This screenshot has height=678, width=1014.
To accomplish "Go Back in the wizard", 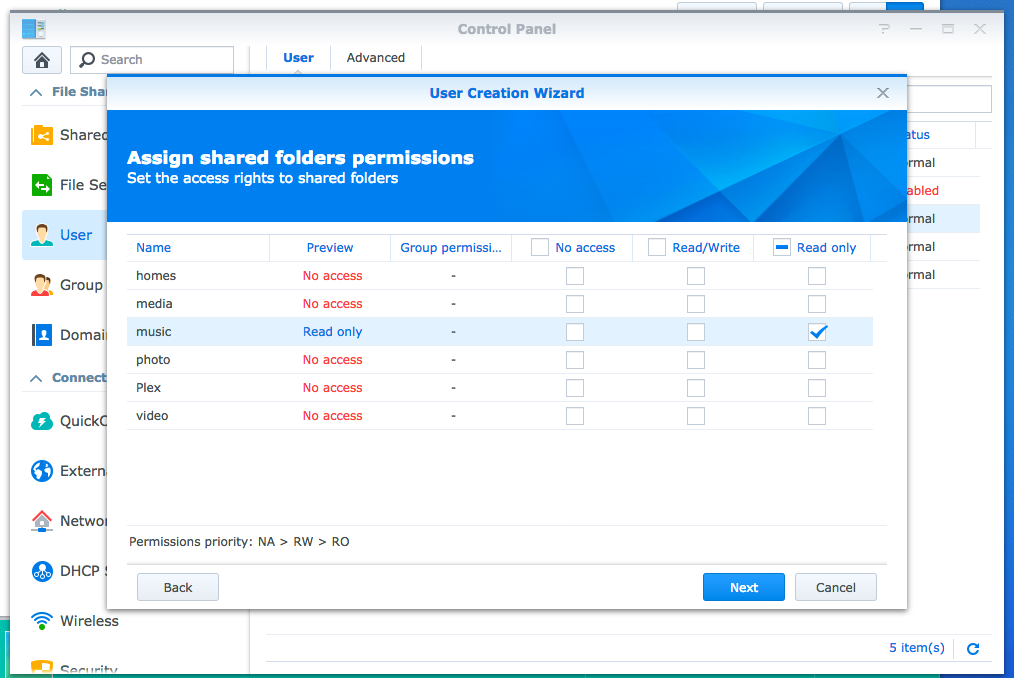I will [x=178, y=587].
